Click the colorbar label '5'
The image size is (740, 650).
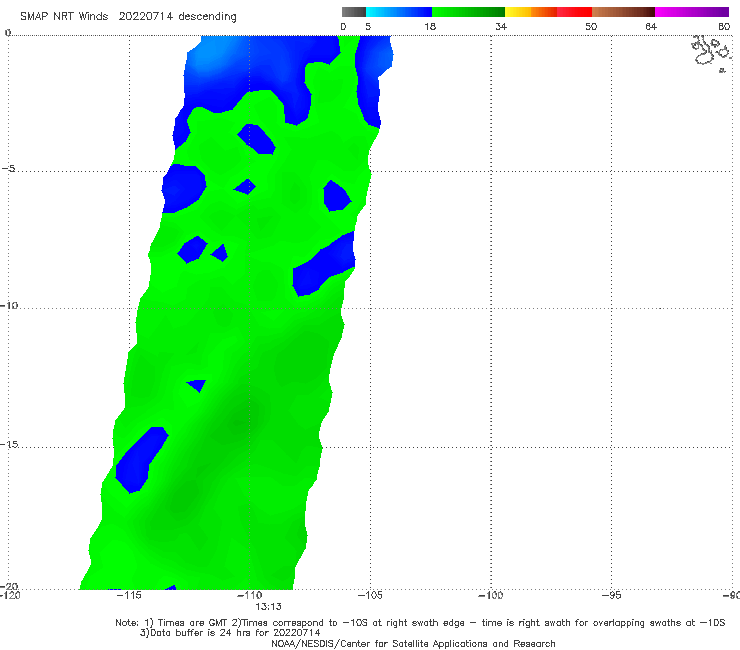point(368,26)
